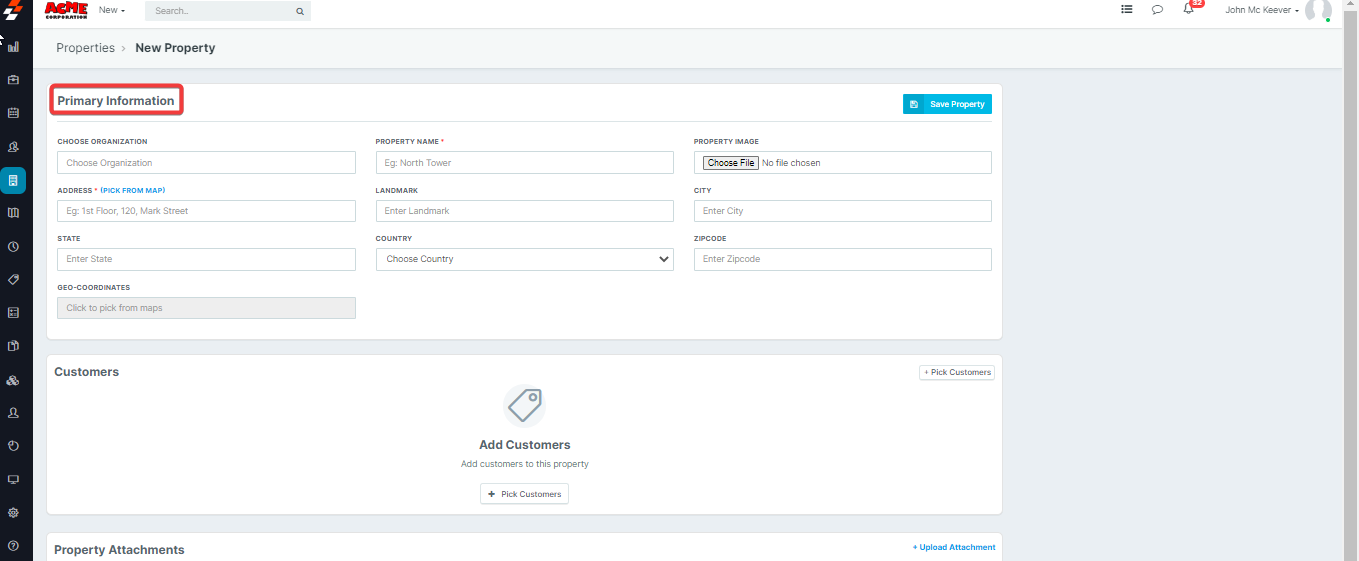The image size is (1359, 561).
Task: Open the settings gear in left sidebar
Action: (x=13, y=512)
